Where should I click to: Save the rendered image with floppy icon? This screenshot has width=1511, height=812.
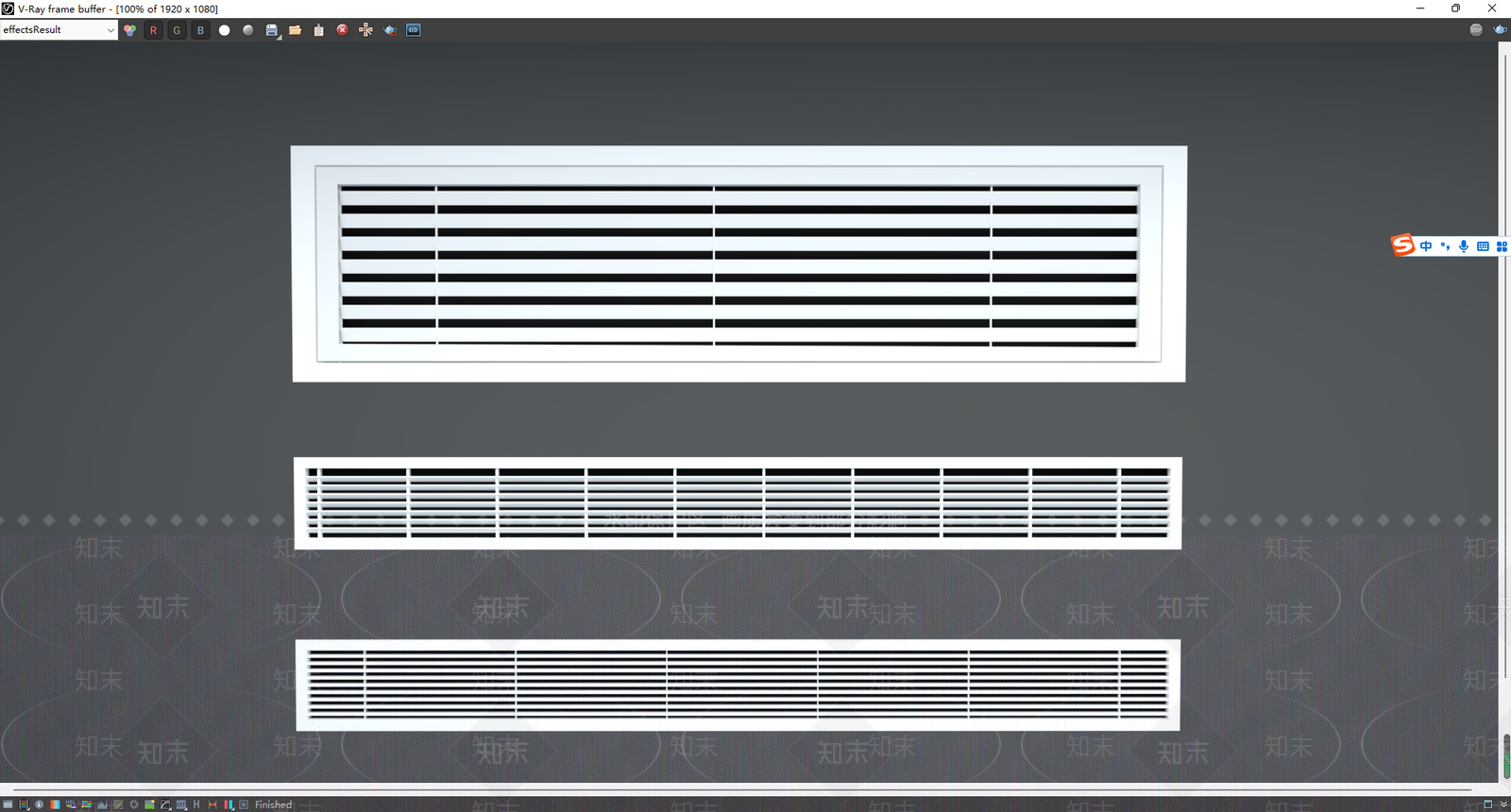[x=272, y=30]
